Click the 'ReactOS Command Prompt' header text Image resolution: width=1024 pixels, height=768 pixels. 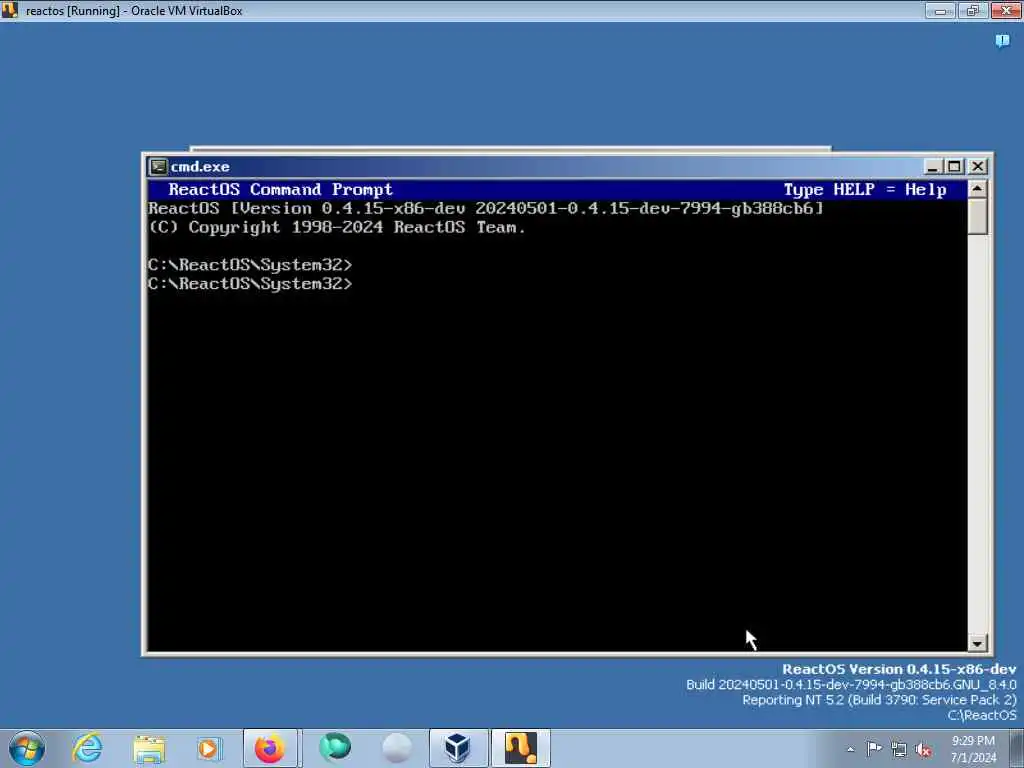coord(281,189)
